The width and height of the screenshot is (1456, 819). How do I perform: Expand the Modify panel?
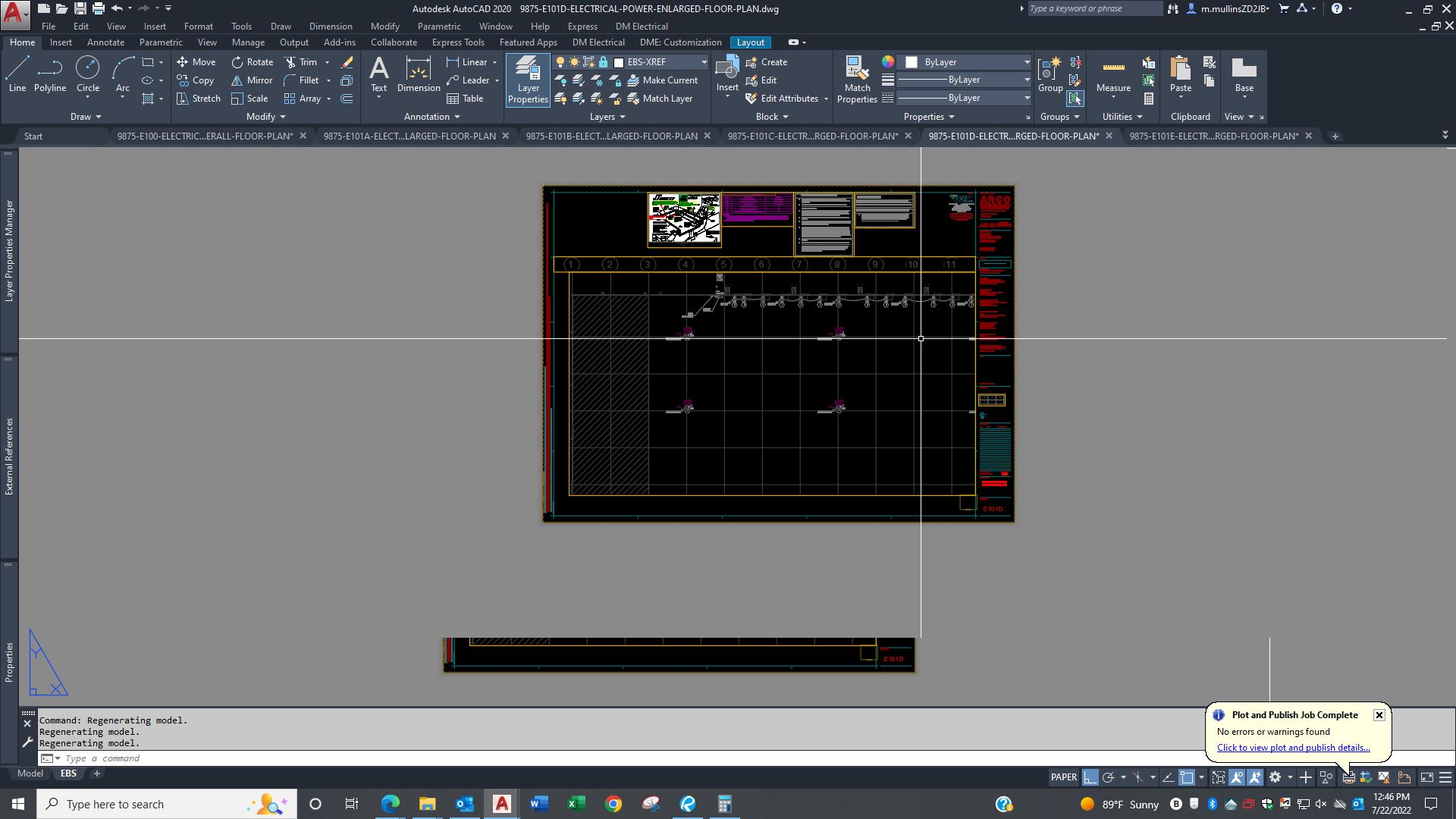(265, 116)
